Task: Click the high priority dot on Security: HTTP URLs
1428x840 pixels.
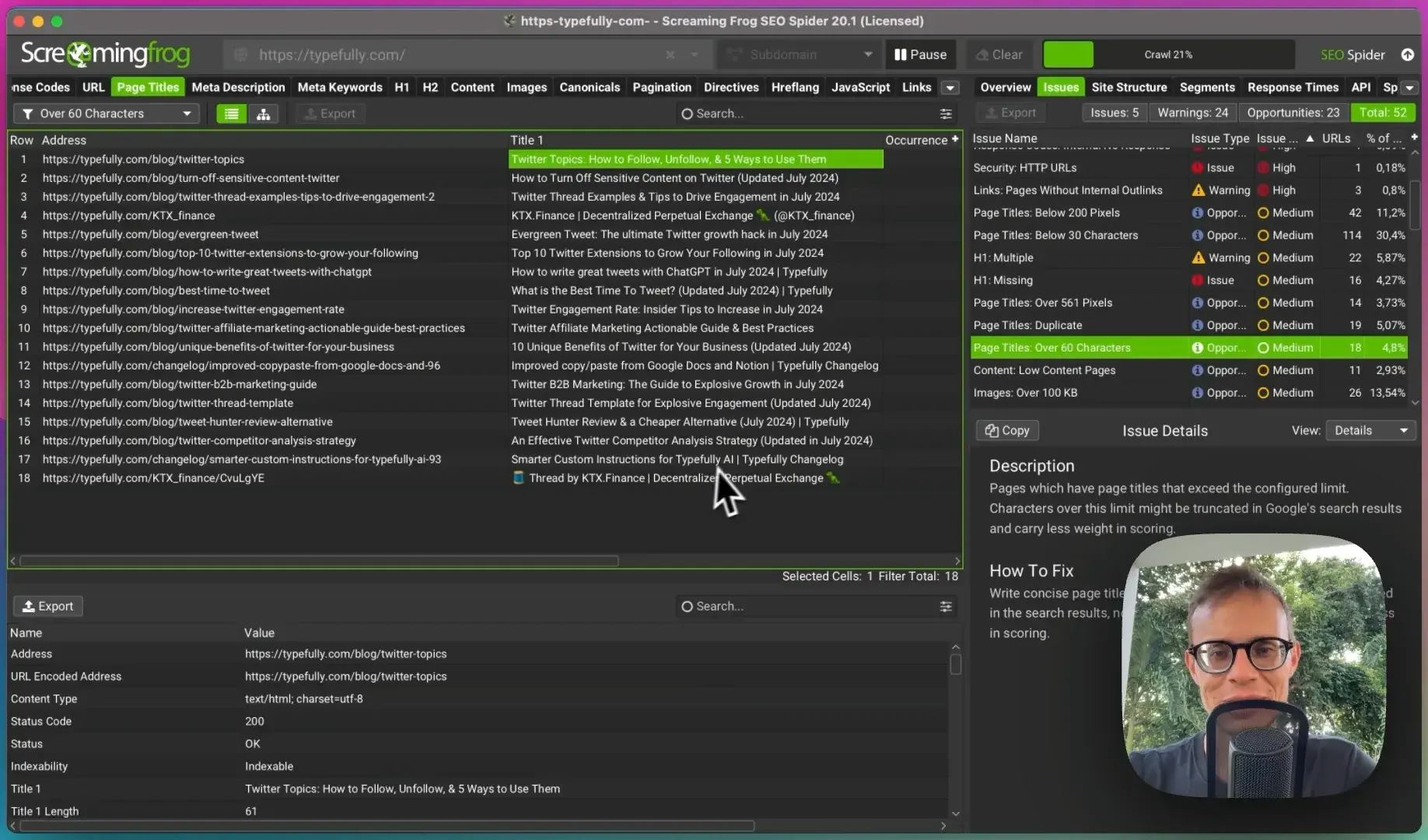Action: click(1263, 167)
